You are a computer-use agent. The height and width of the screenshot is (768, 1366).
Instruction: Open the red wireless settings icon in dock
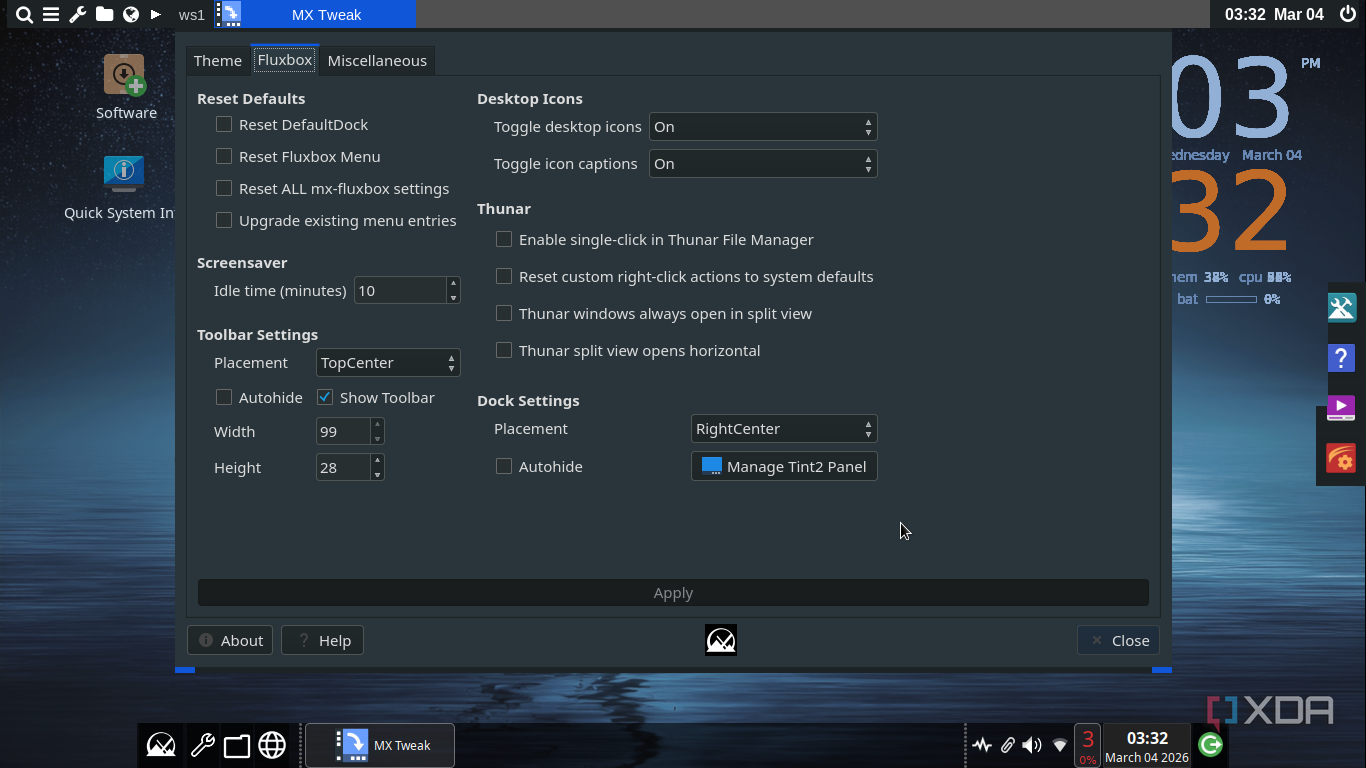click(1341, 459)
